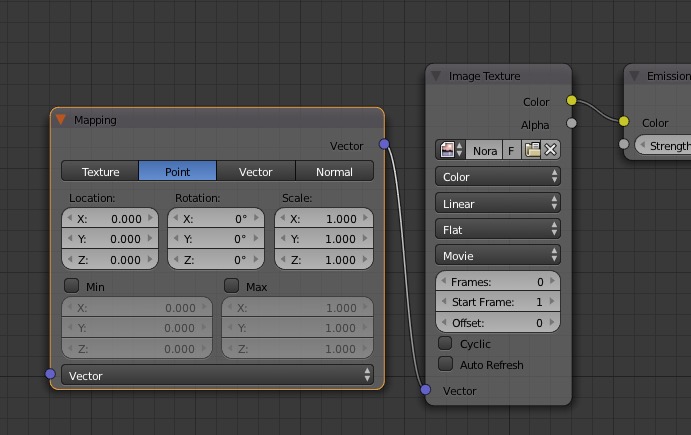Enable the Max checkbox
The width and height of the screenshot is (691, 435).
231,286
